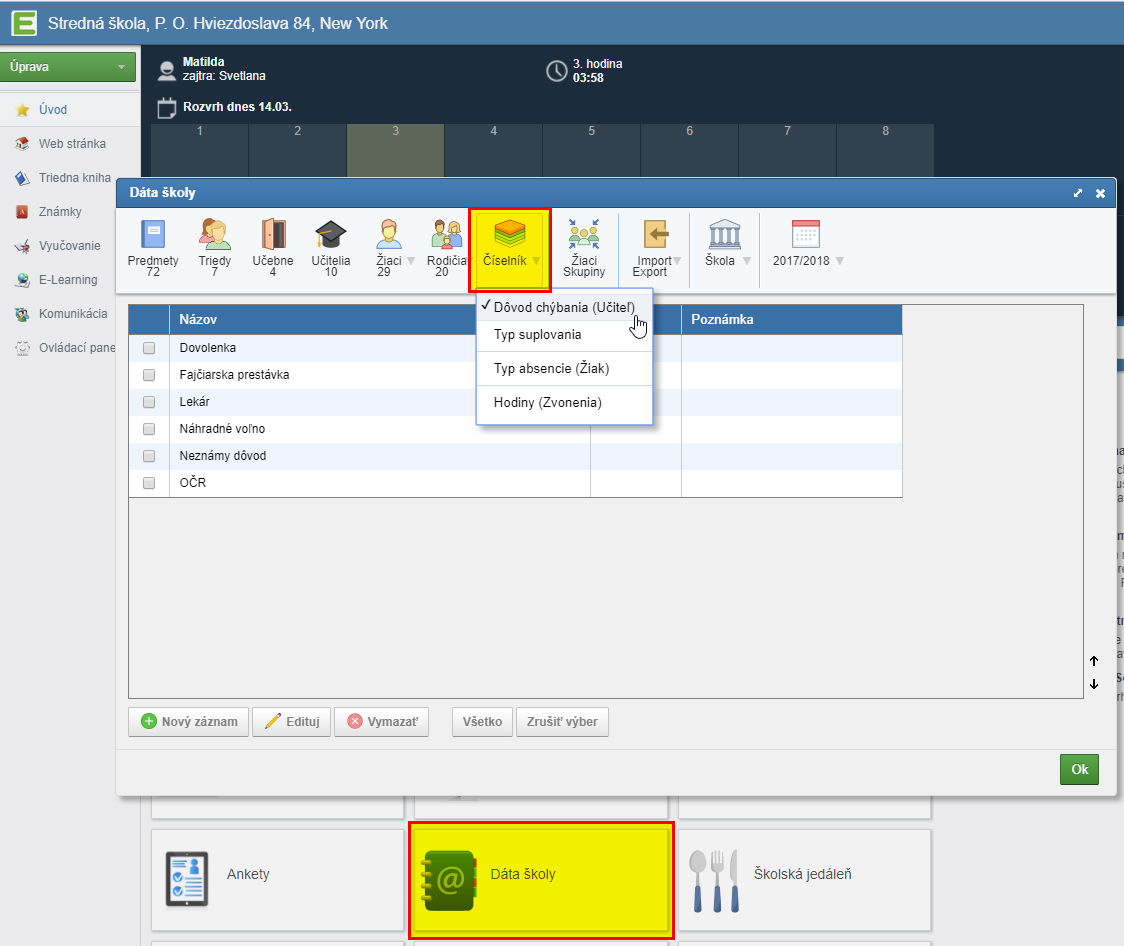Image resolution: width=1124 pixels, height=946 pixels.
Task: Click the Vymazať button
Action: point(381,722)
